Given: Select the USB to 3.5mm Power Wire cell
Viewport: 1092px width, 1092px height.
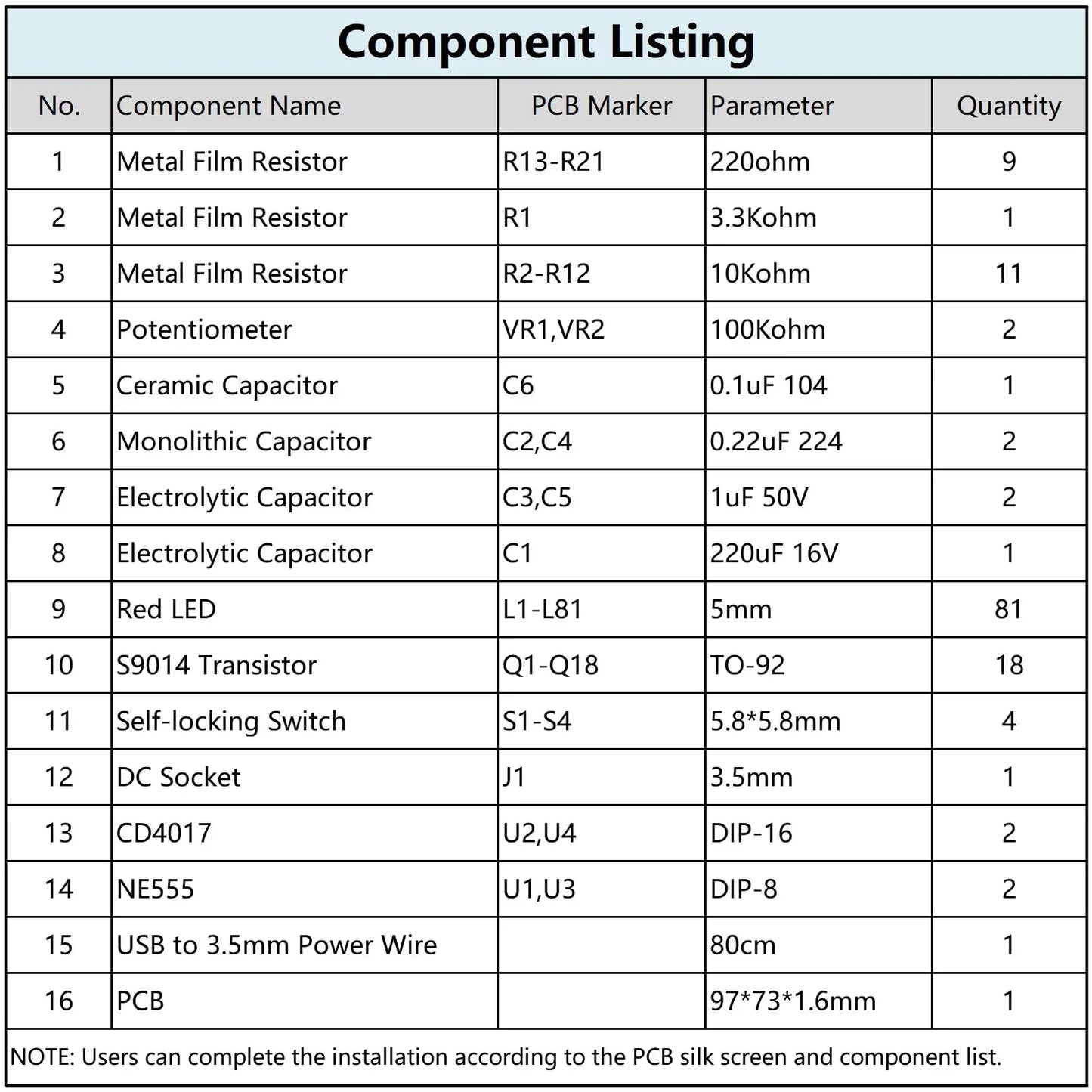Looking at the screenshot, I should [x=277, y=945].
